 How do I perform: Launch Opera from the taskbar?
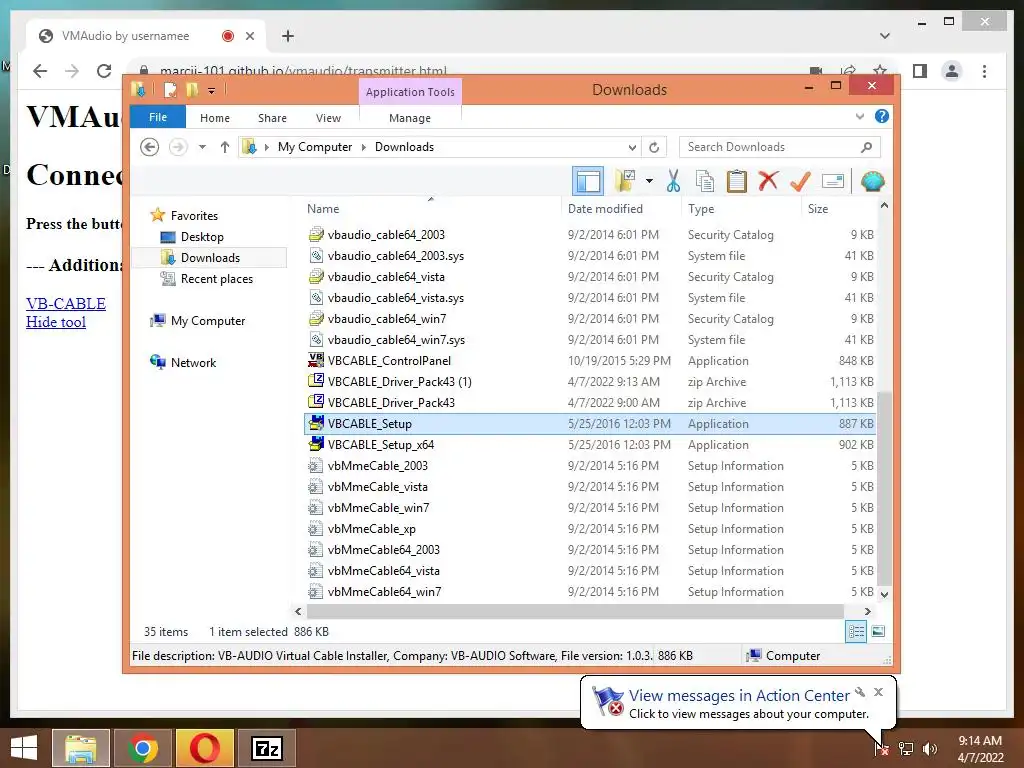tap(204, 748)
